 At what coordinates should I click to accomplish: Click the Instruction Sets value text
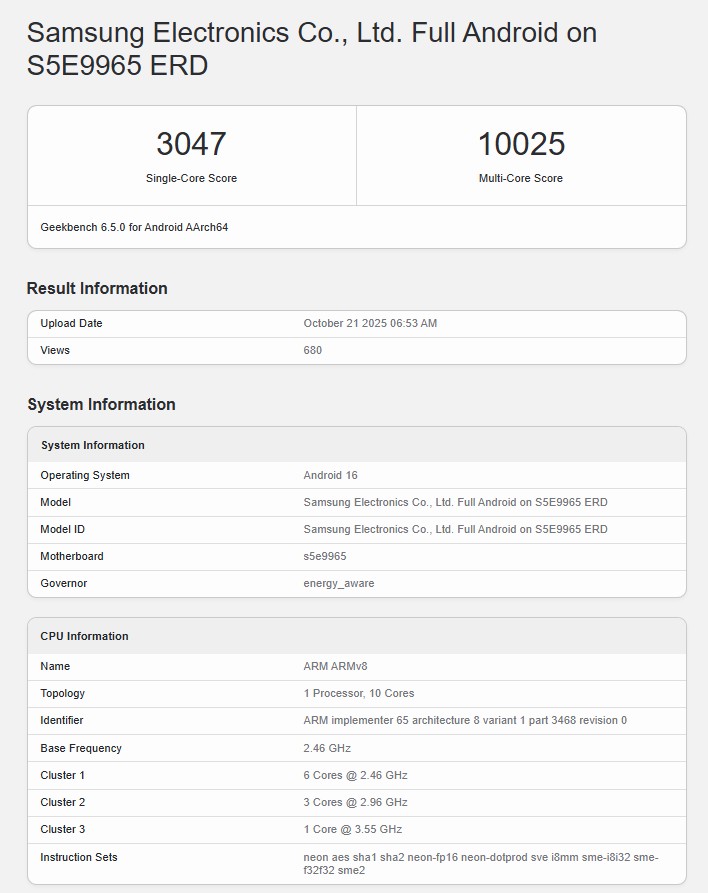click(x=480, y=864)
